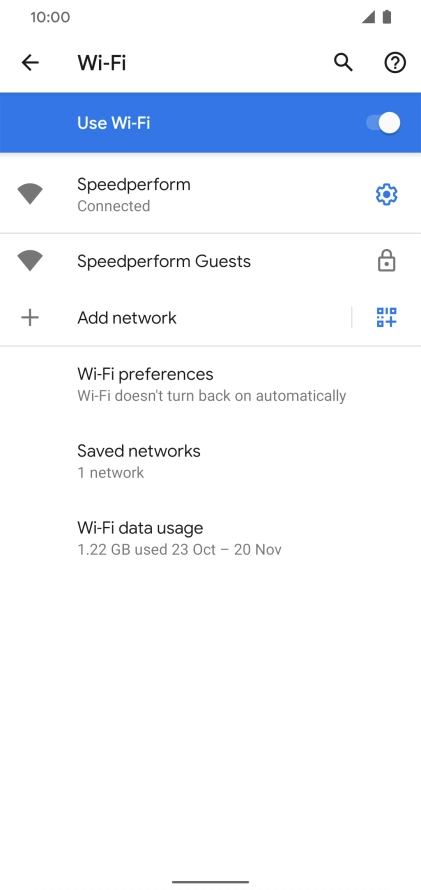Open the help question mark icon

(x=395, y=62)
